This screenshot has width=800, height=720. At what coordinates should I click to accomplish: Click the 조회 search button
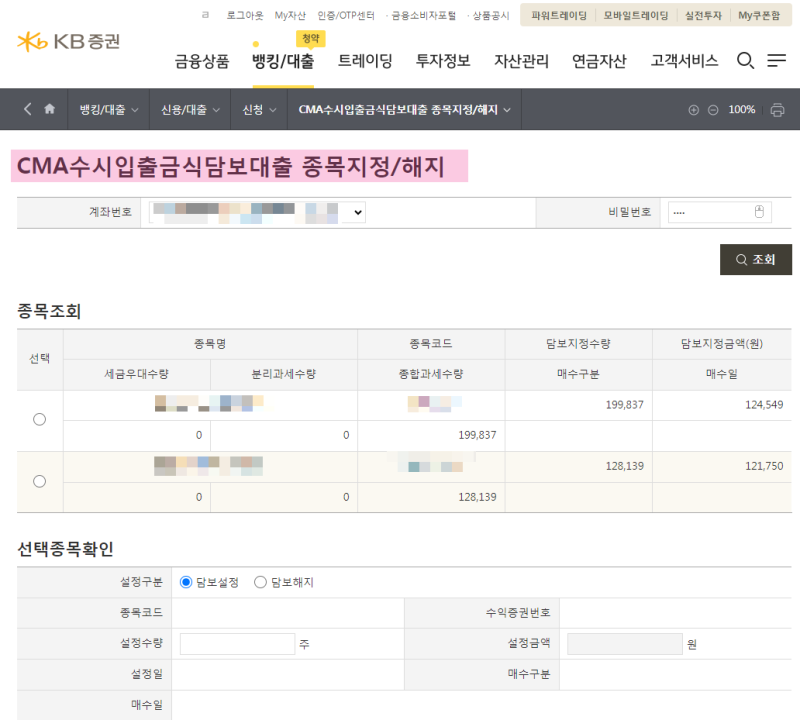click(756, 259)
